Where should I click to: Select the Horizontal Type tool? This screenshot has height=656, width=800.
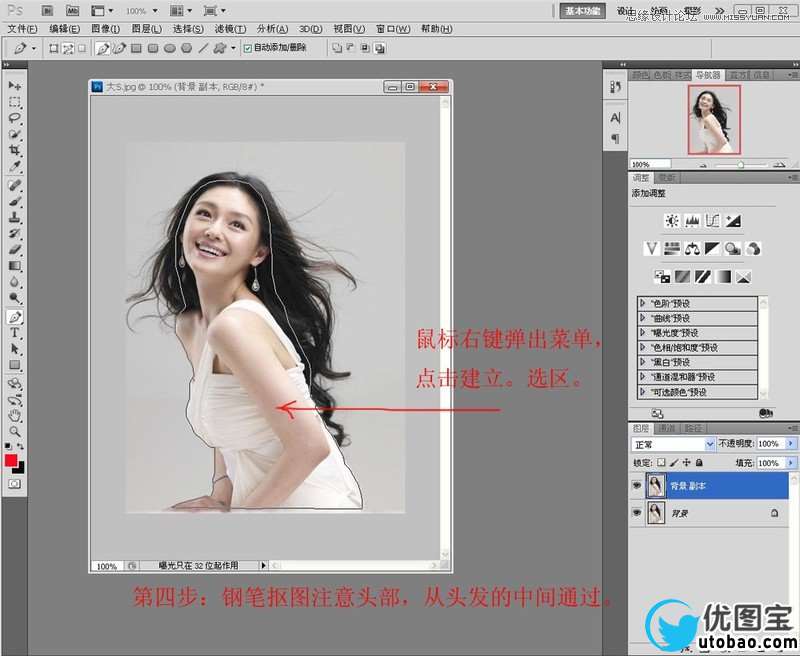[15, 333]
